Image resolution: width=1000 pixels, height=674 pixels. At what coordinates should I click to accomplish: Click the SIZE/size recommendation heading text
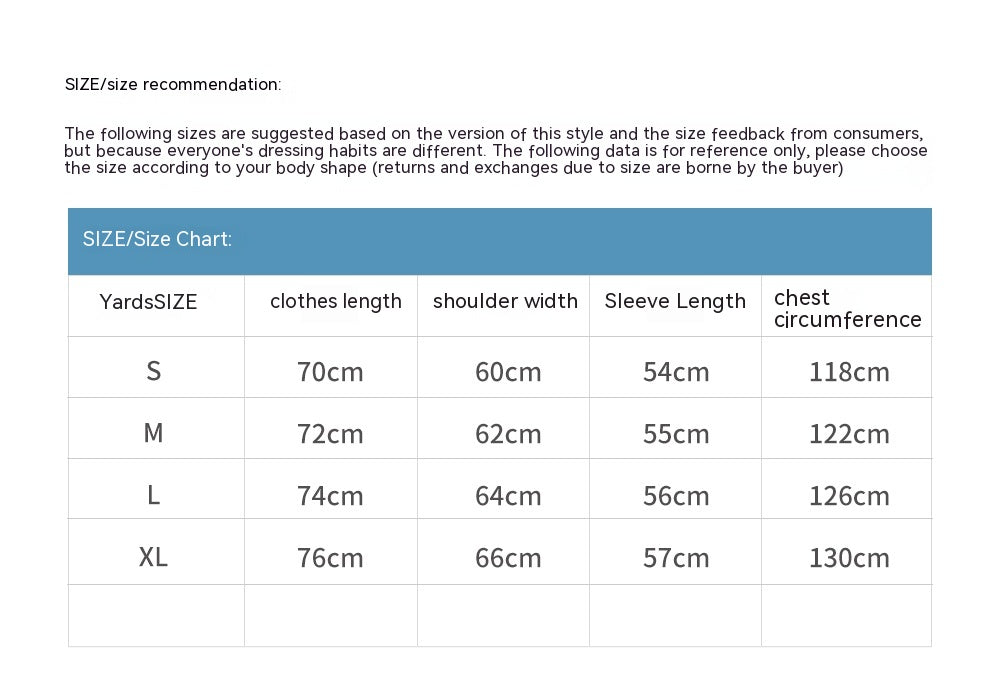coord(173,85)
